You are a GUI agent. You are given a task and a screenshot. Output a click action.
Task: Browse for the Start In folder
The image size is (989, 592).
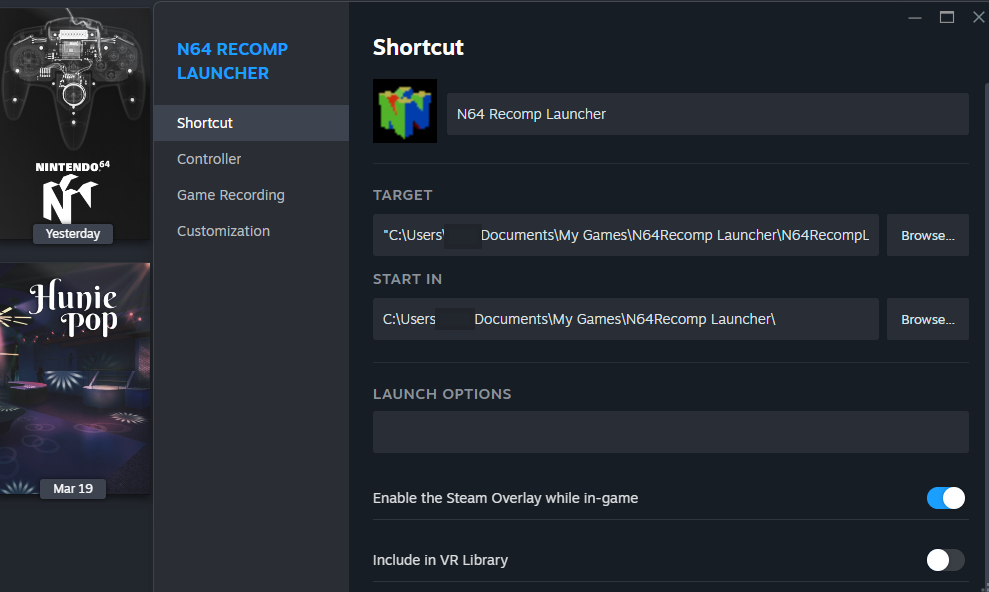point(928,319)
